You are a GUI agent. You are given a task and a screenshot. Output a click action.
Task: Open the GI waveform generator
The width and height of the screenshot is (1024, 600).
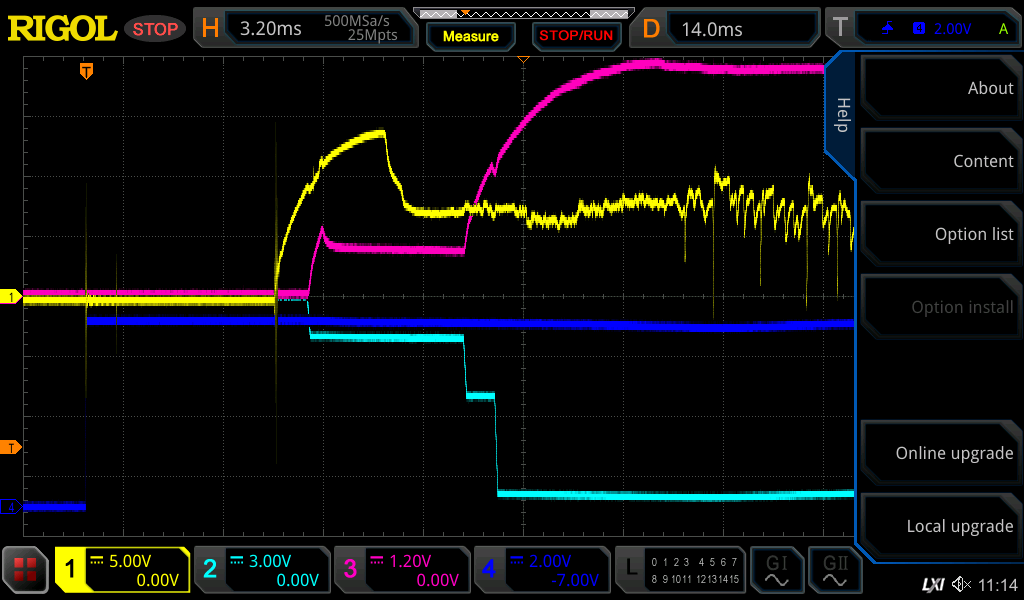tap(777, 570)
